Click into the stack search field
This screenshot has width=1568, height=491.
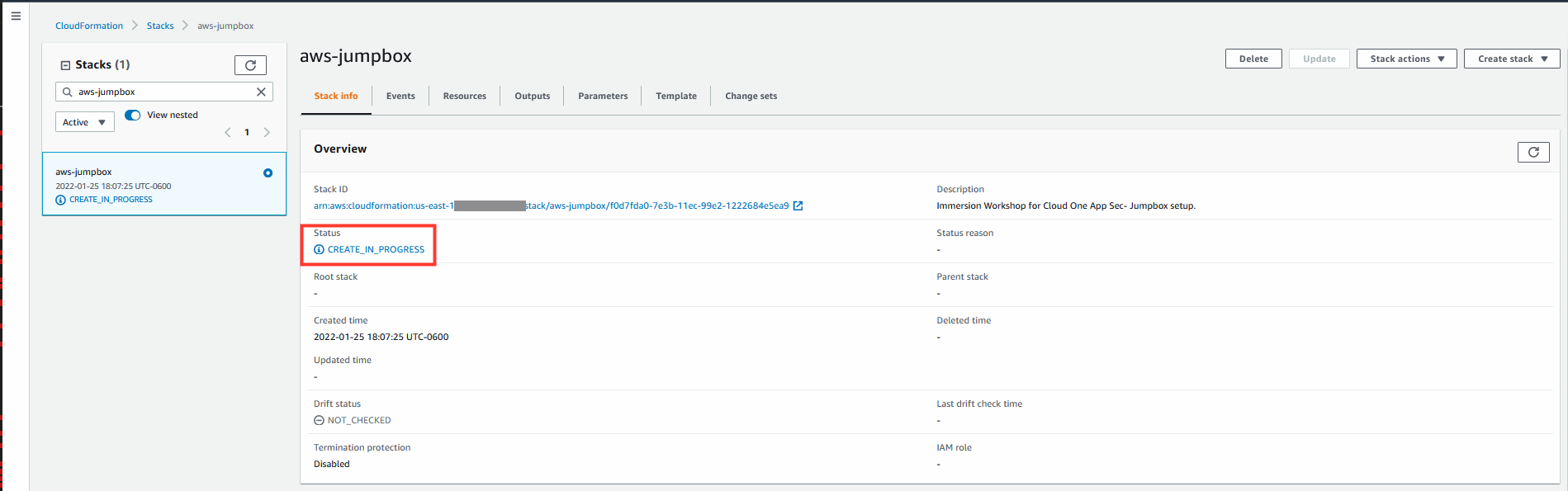point(164,92)
